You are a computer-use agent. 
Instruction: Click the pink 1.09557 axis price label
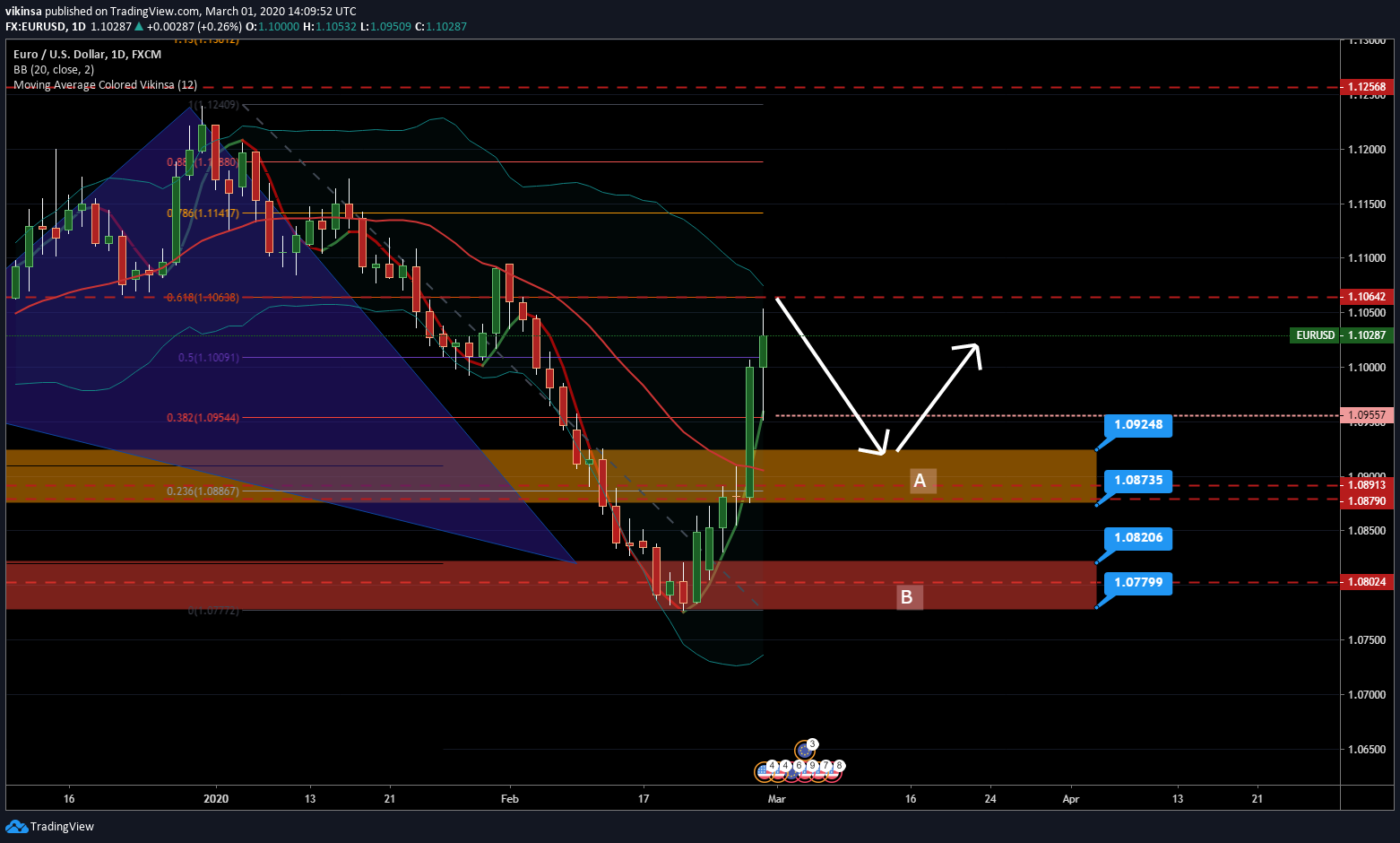[x=1367, y=415]
